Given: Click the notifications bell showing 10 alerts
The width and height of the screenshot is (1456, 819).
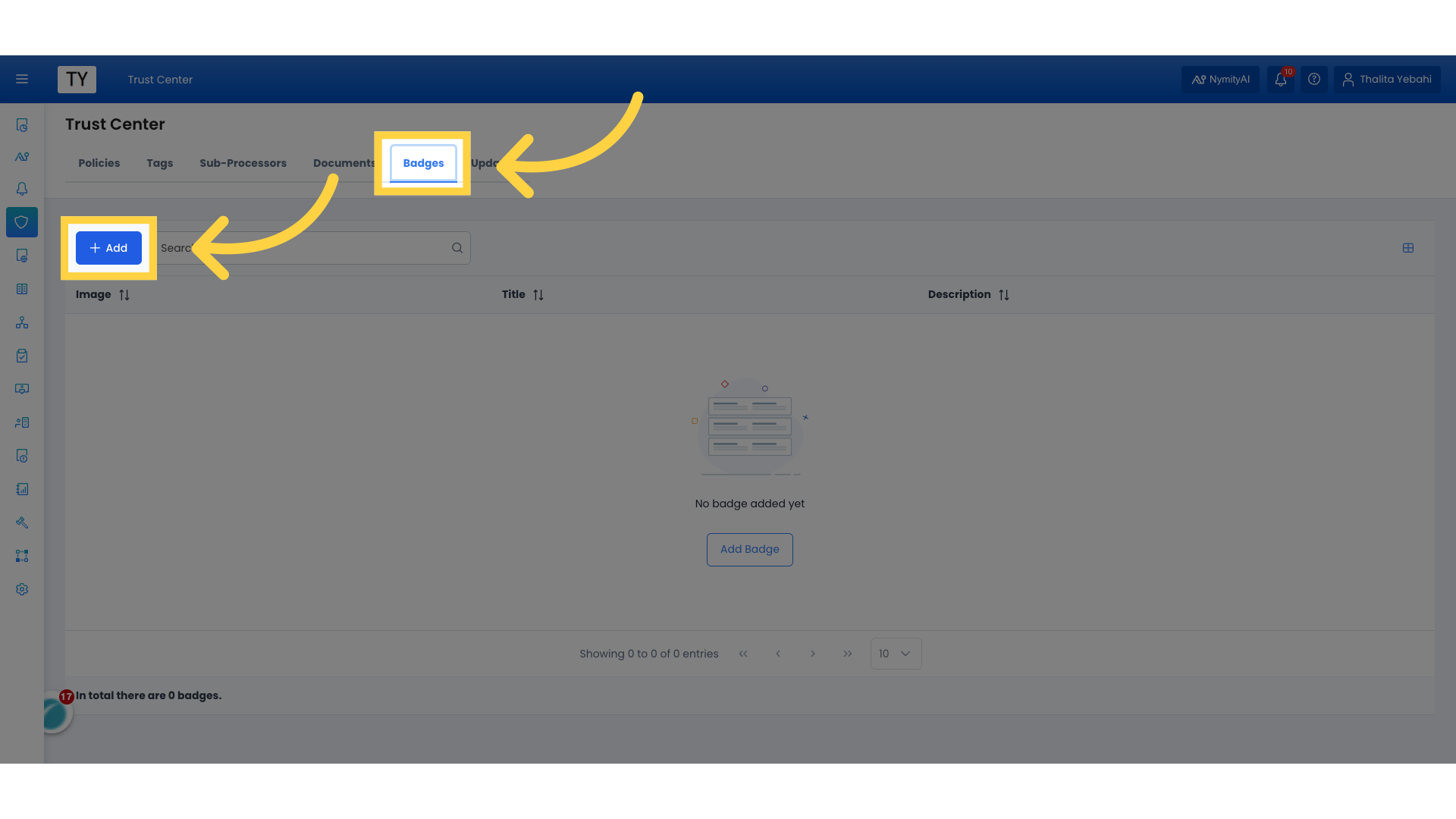Looking at the screenshot, I should 1280,79.
